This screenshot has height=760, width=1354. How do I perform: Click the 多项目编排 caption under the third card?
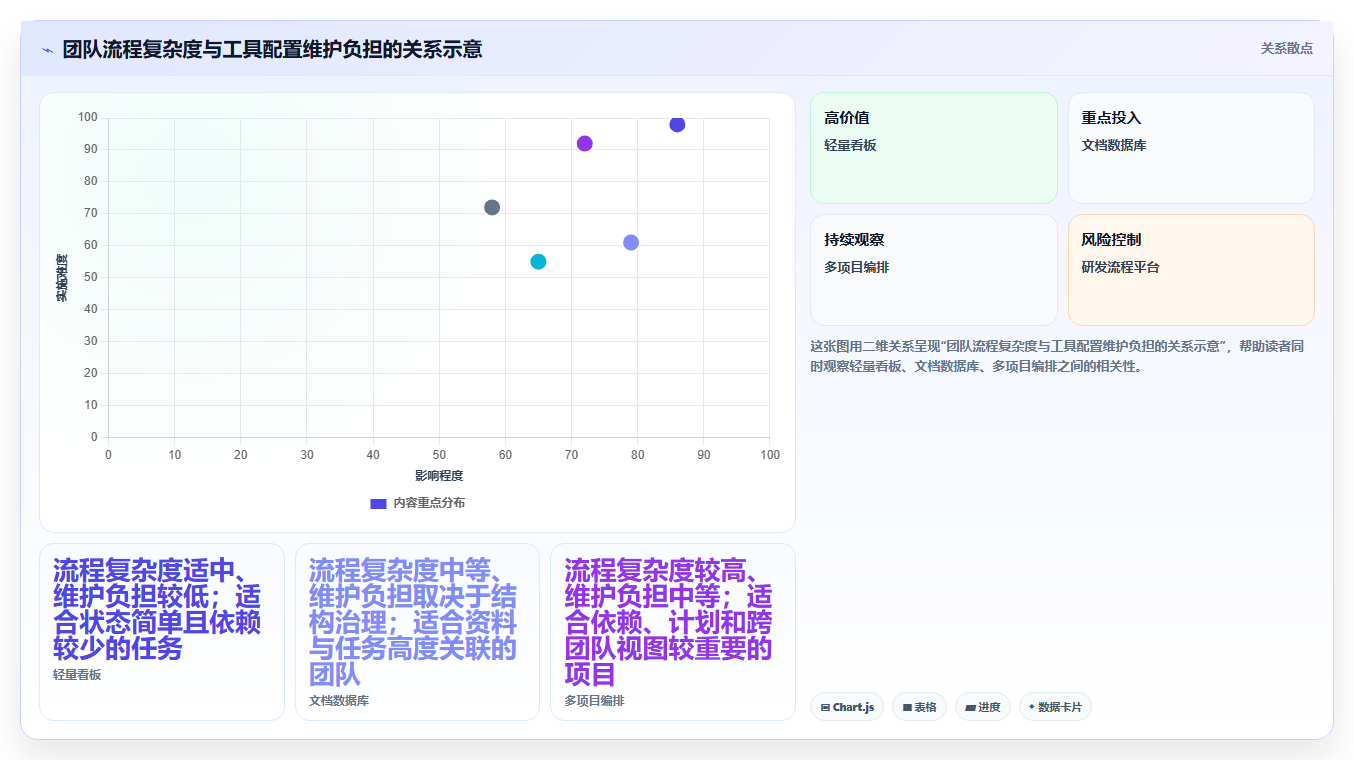(594, 701)
